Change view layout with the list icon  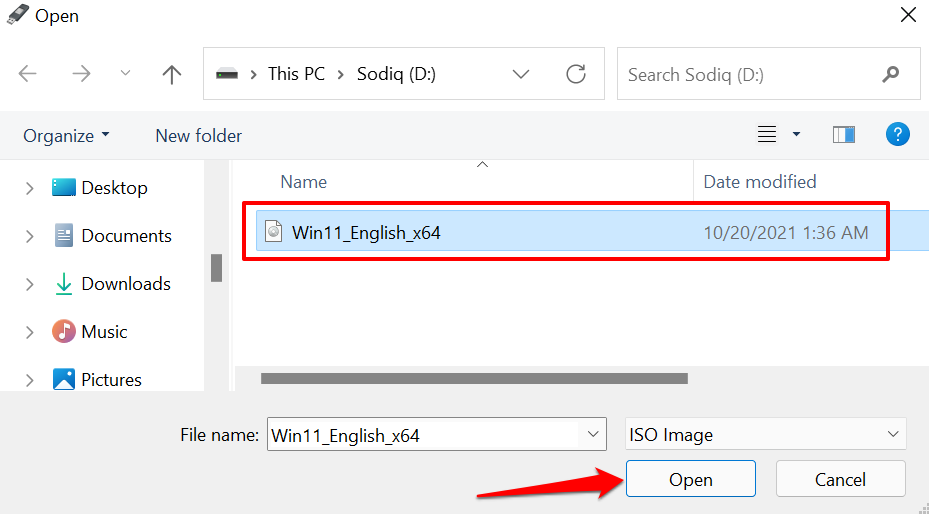click(767, 135)
